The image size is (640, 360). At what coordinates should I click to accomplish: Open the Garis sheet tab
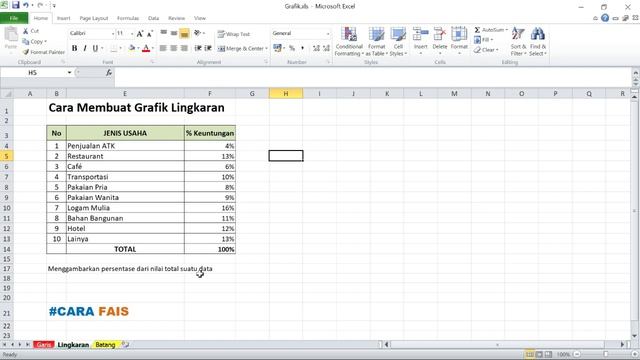(x=44, y=345)
